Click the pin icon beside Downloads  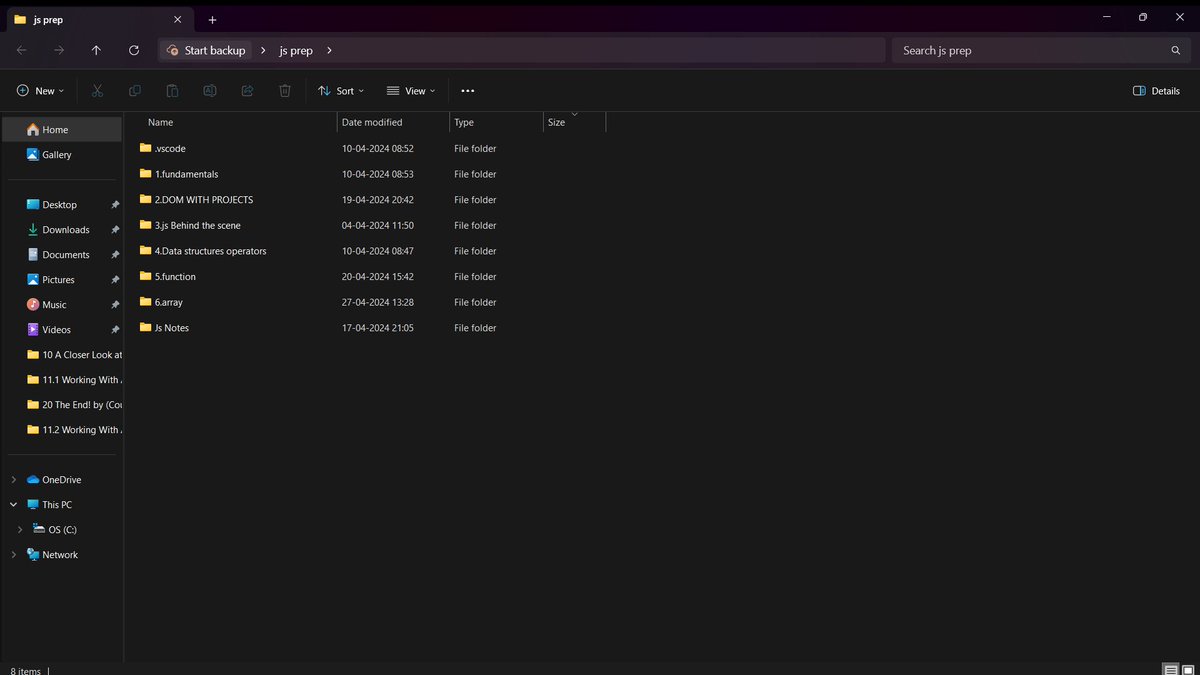coord(115,230)
